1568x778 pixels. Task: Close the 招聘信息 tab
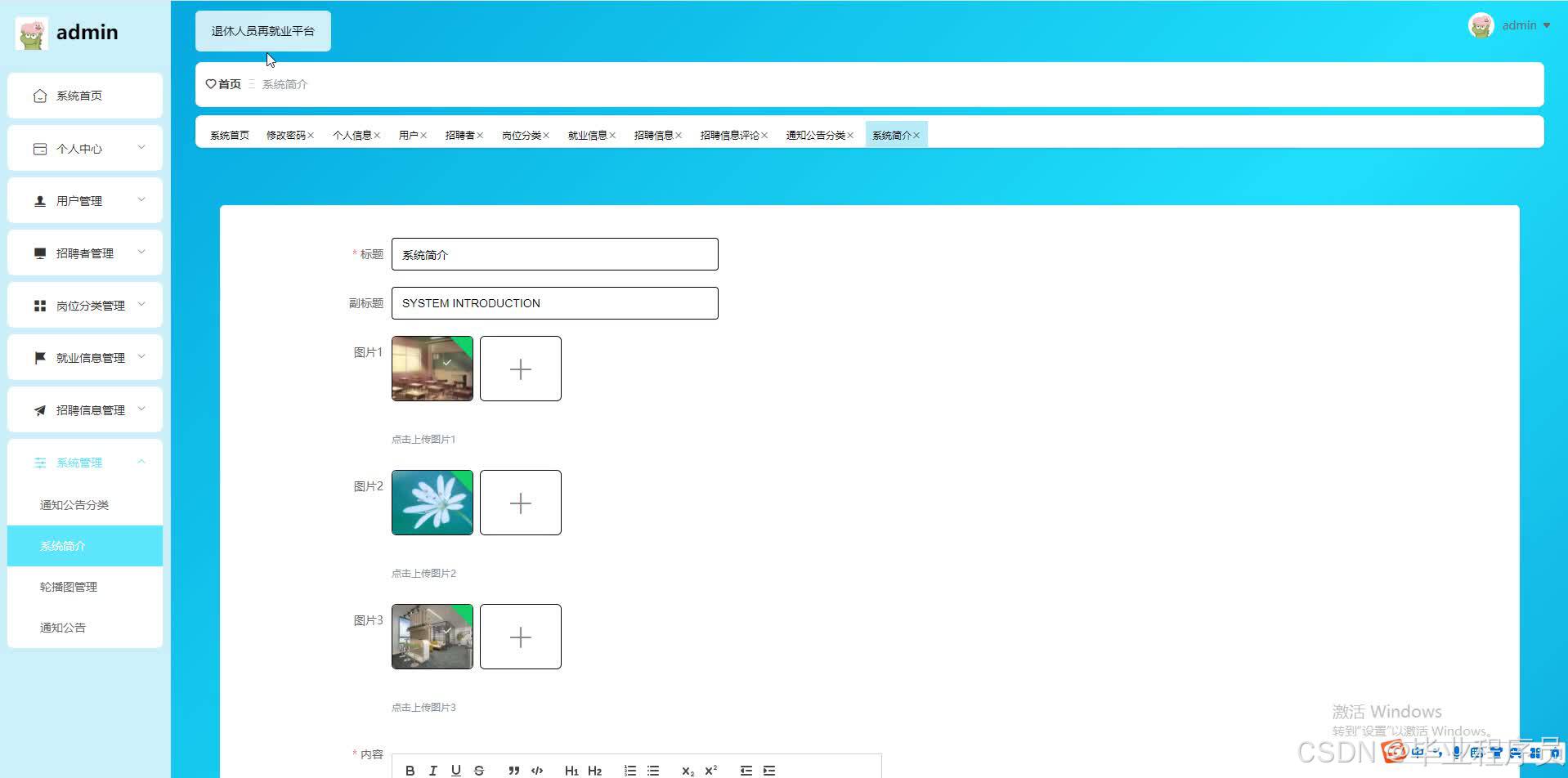pyautogui.click(x=679, y=136)
